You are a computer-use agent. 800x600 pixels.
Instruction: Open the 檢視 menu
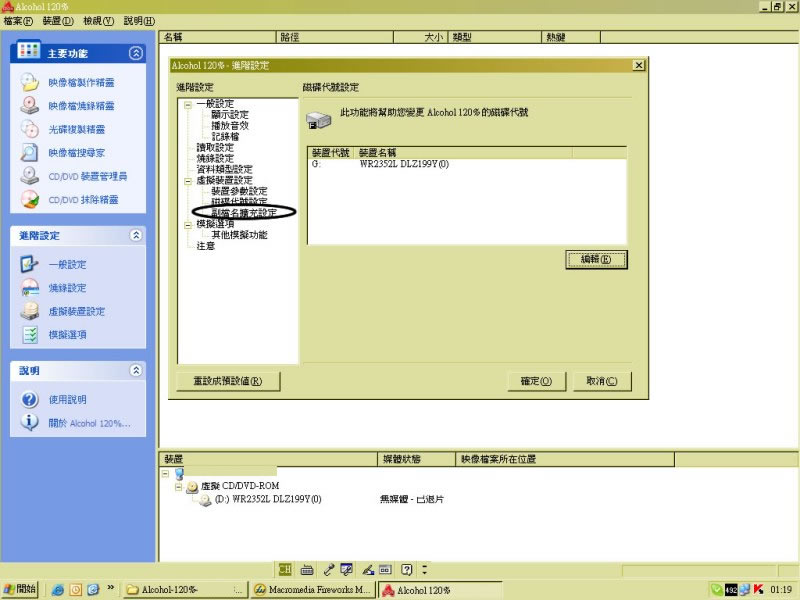tap(98, 21)
